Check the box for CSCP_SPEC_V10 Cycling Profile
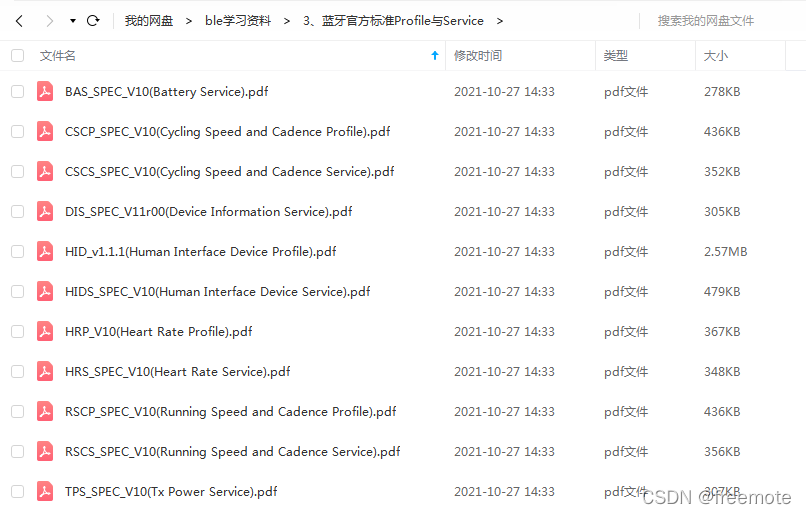 click(17, 132)
